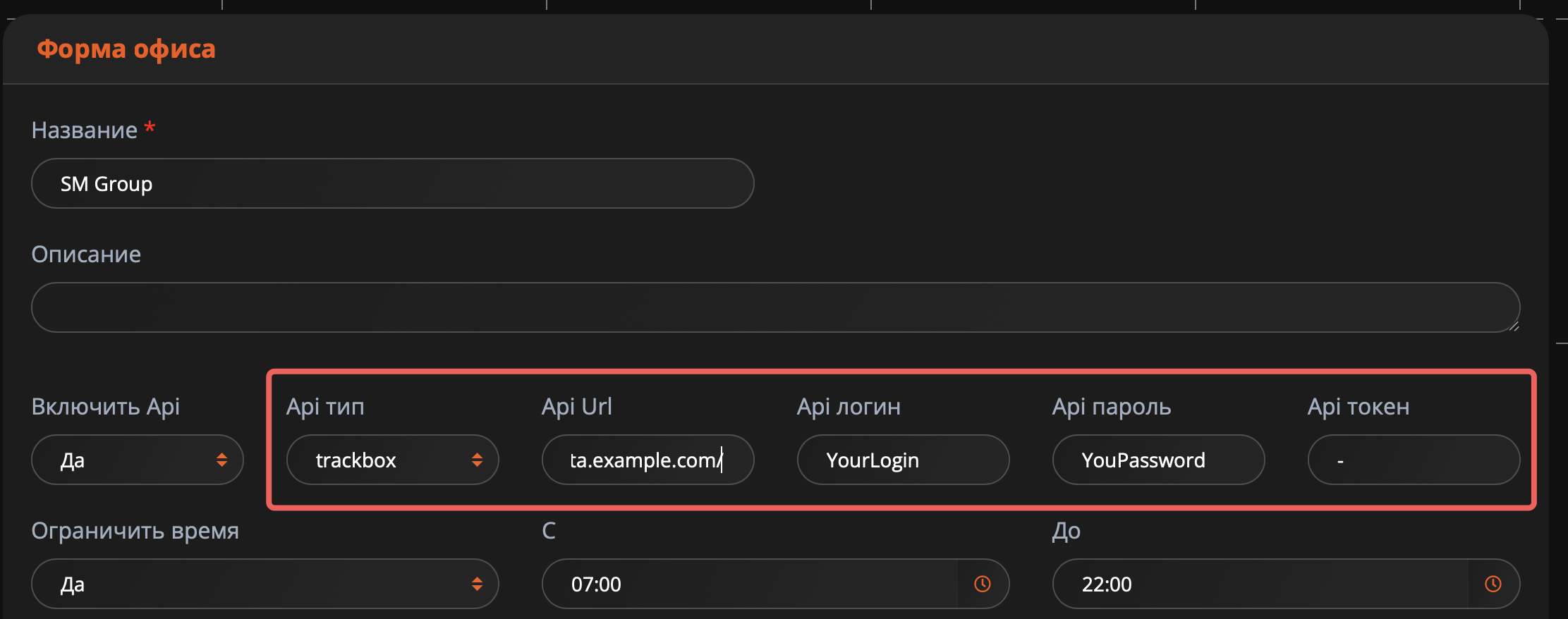Click the До label above 22:00
The image size is (1568, 619).
click(x=1066, y=531)
